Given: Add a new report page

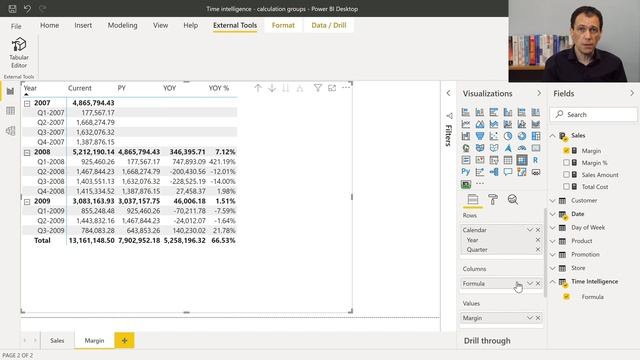Looking at the screenshot, I should [x=124, y=340].
